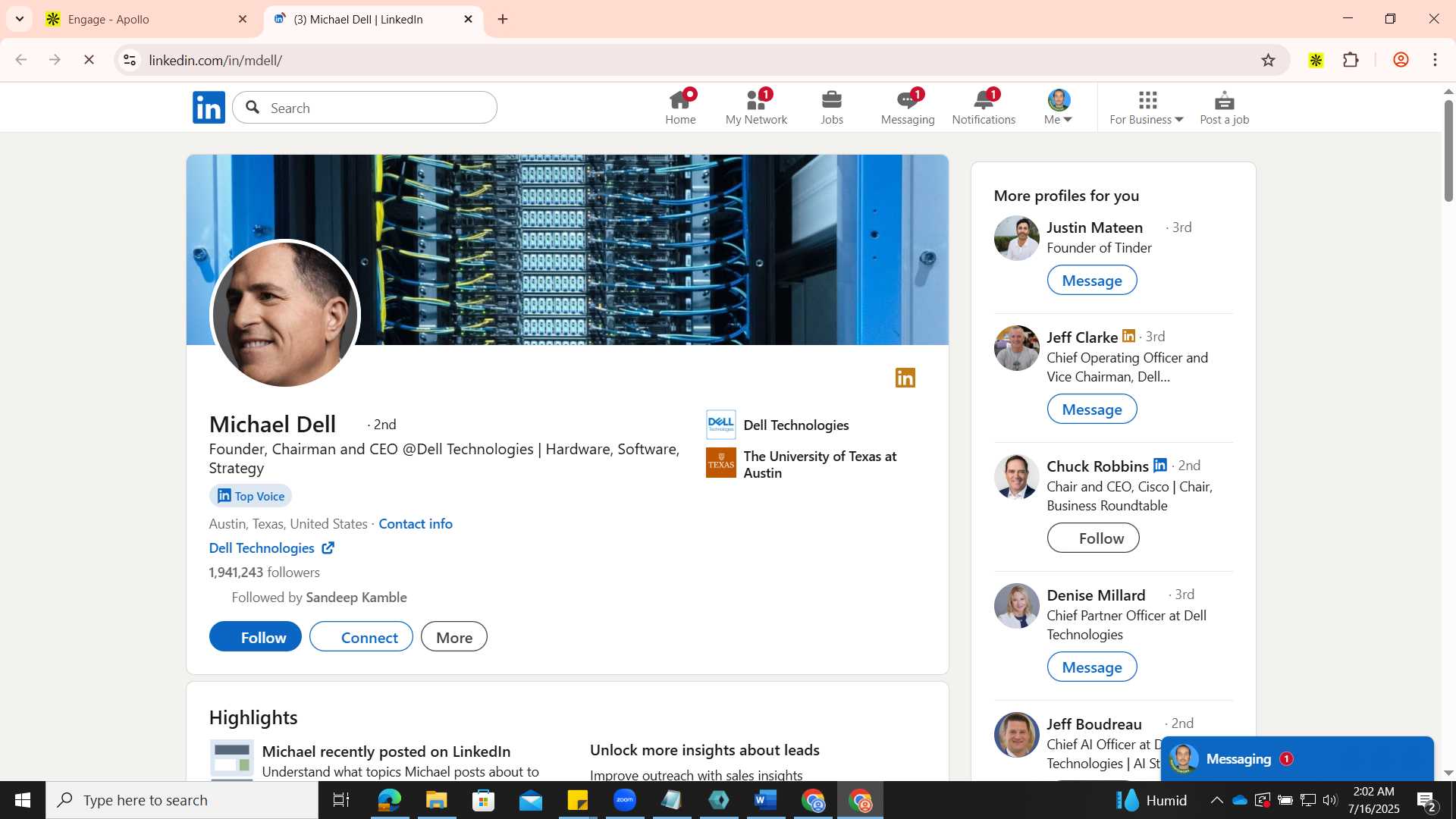Show hidden system tray icons

tap(1216, 800)
